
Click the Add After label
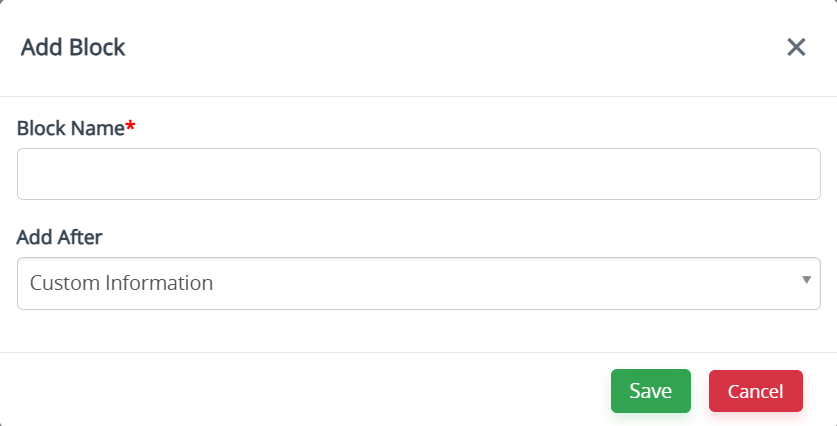tap(59, 237)
